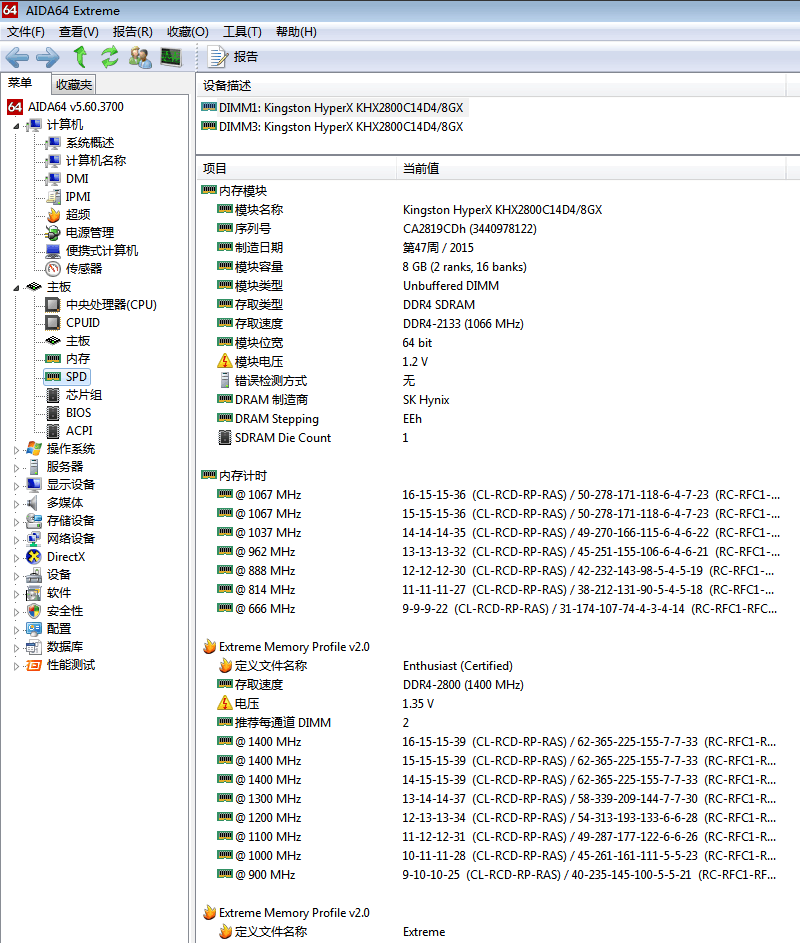
Task: Open the 报告(R) menu
Action: point(132,32)
